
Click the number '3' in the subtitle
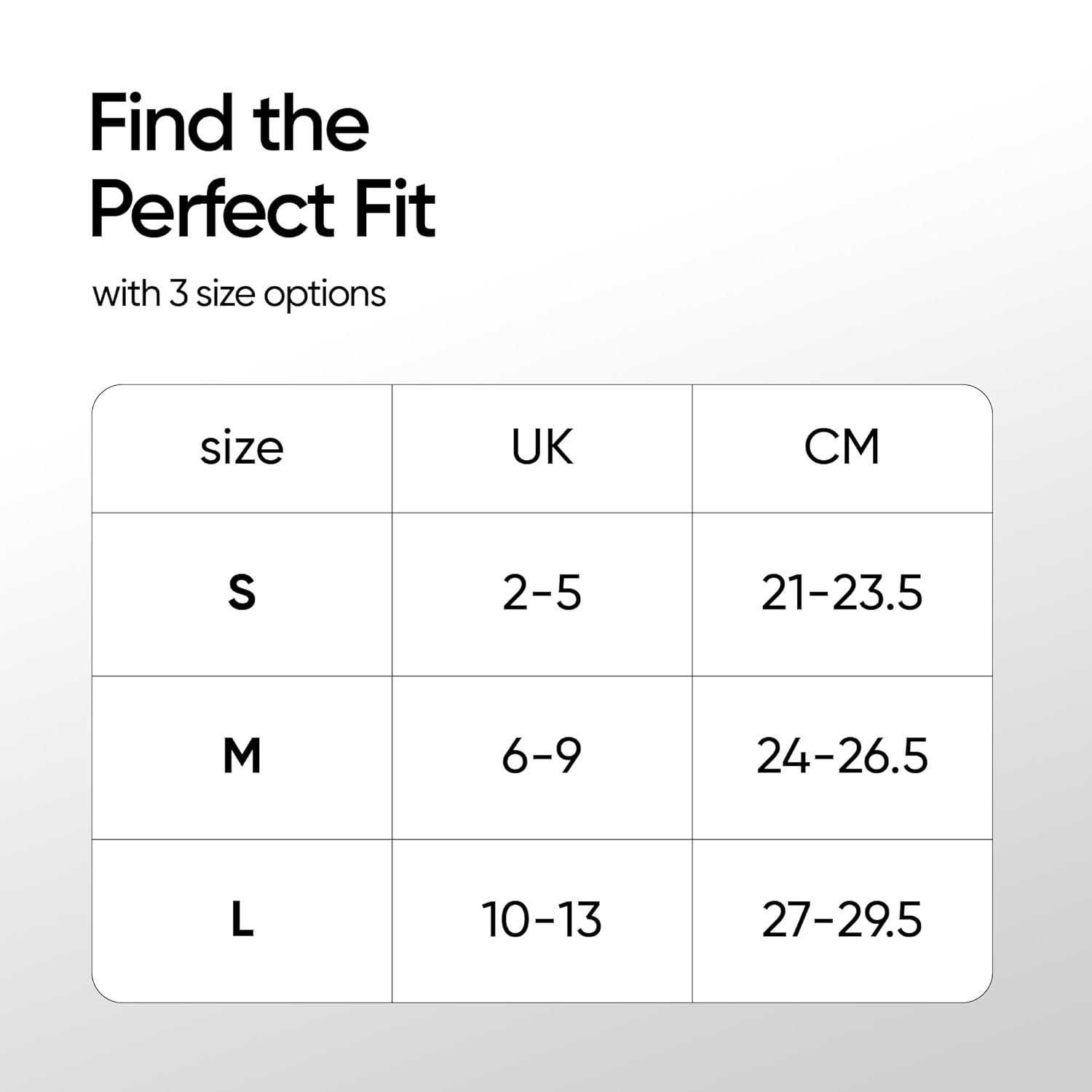(x=178, y=294)
